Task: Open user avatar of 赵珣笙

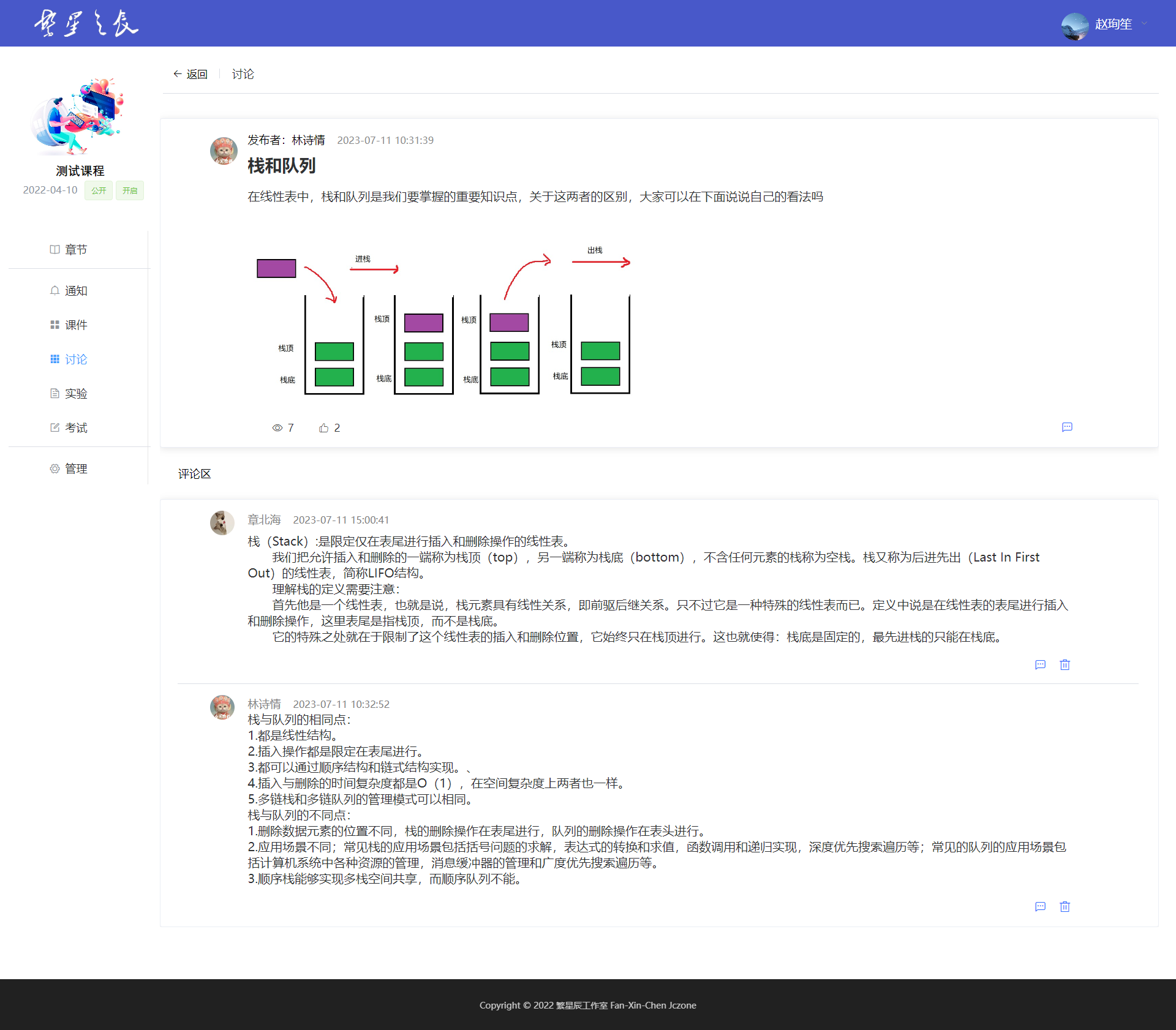Action: (x=1074, y=26)
